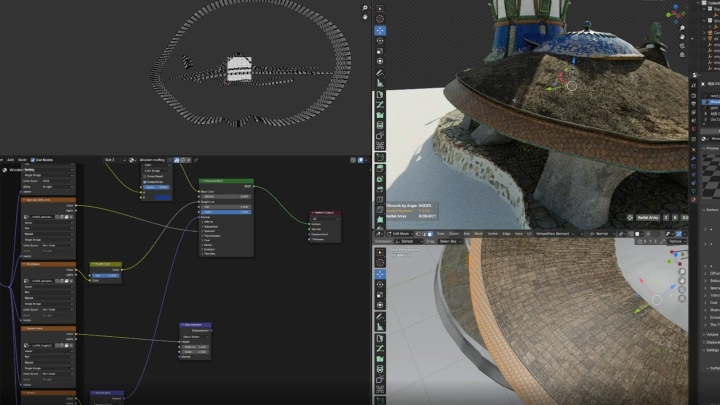Open the Node menu in node editor
The image size is (720, 405).
coord(23,159)
